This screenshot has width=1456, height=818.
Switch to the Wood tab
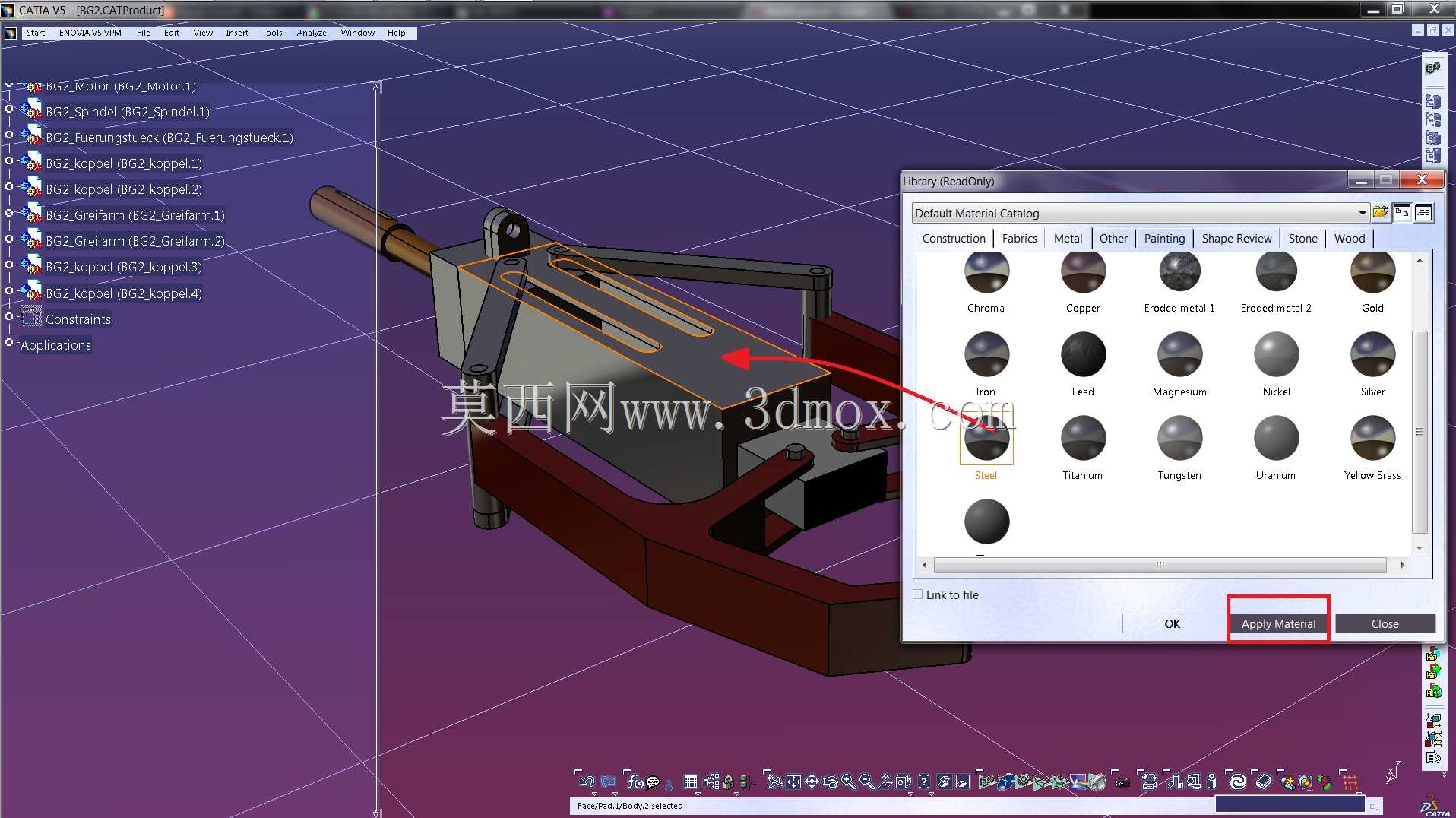click(1350, 238)
